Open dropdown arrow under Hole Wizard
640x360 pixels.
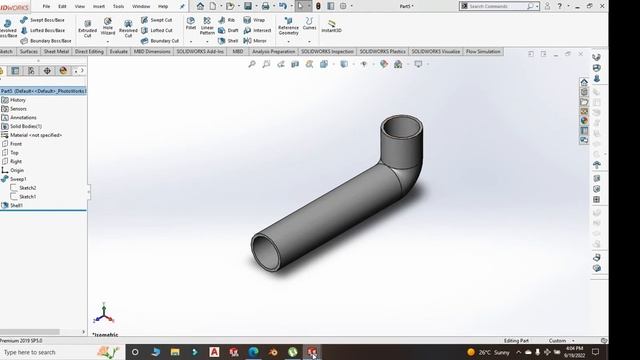tap(108, 42)
